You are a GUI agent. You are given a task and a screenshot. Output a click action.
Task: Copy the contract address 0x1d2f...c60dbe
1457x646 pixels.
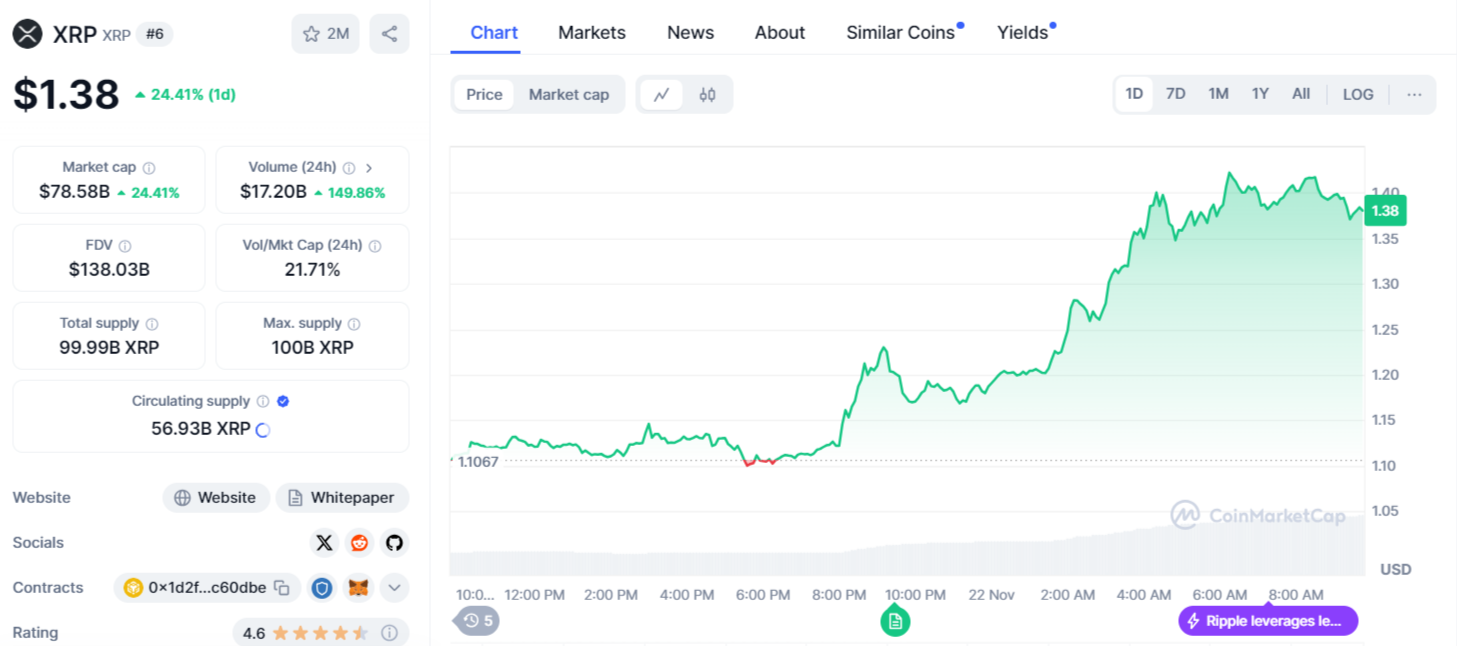click(282, 588)
